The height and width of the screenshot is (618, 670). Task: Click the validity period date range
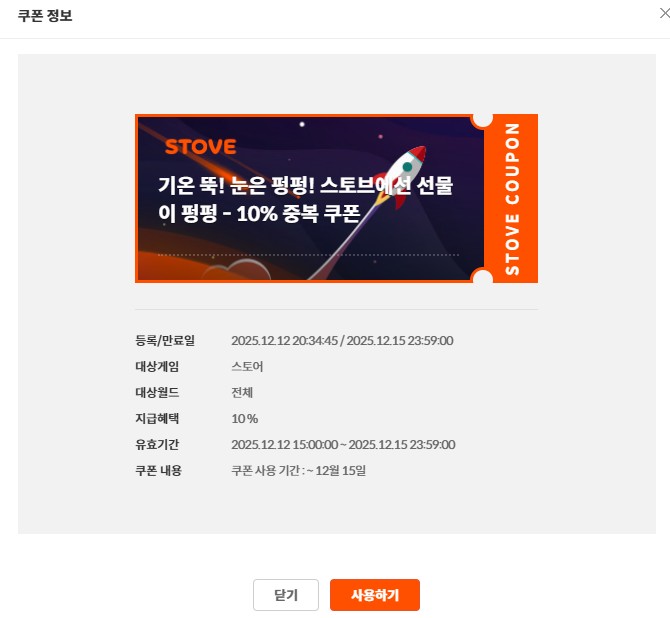tap(343, 444)
